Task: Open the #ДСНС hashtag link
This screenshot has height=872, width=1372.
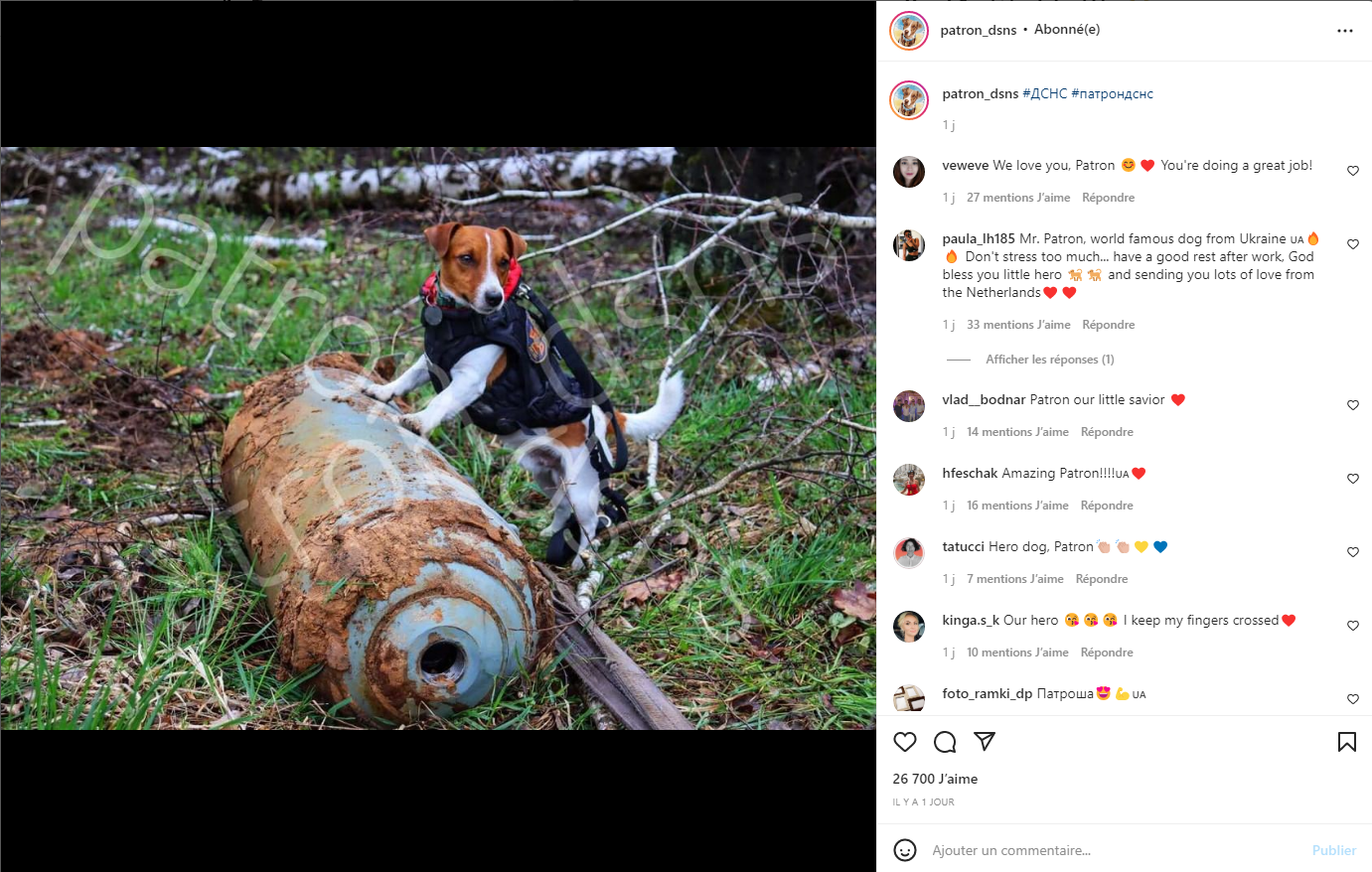Action: coord(1044,94)
